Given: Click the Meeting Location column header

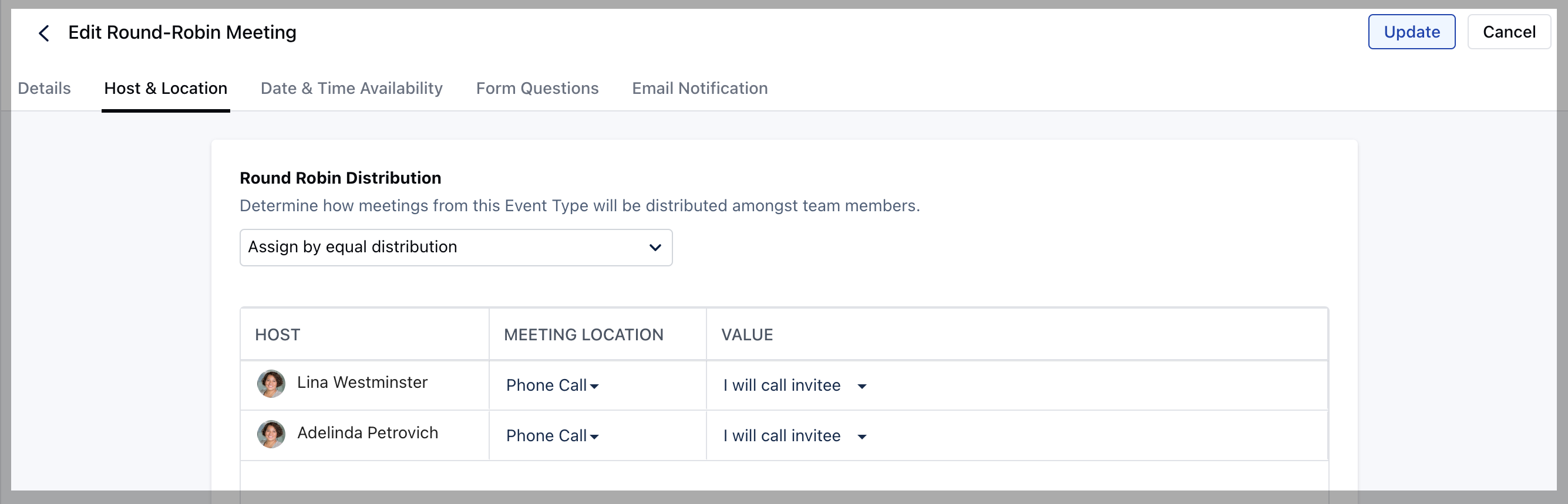Looking at the screenshot, I should pyautogui.click(x=583, y=334).
